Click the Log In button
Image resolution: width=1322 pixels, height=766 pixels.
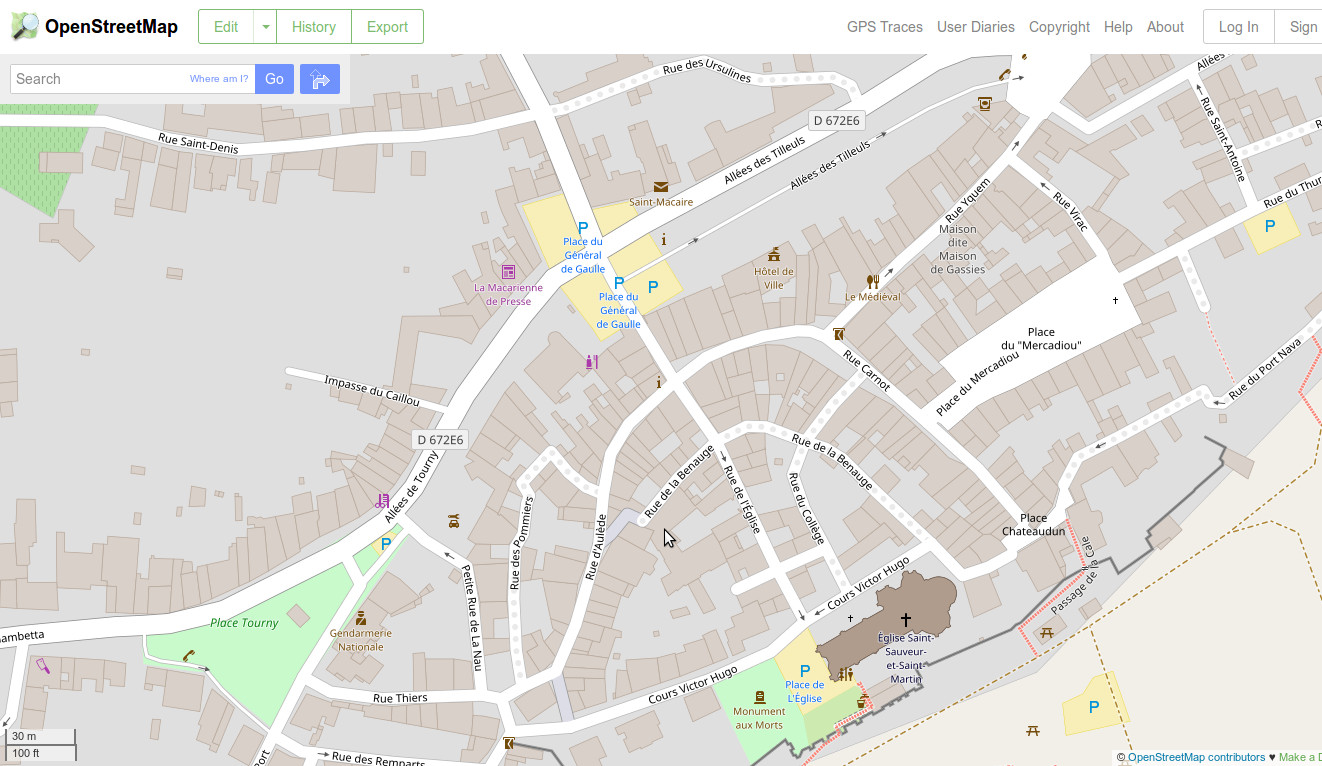click(x=1238, y=27)
